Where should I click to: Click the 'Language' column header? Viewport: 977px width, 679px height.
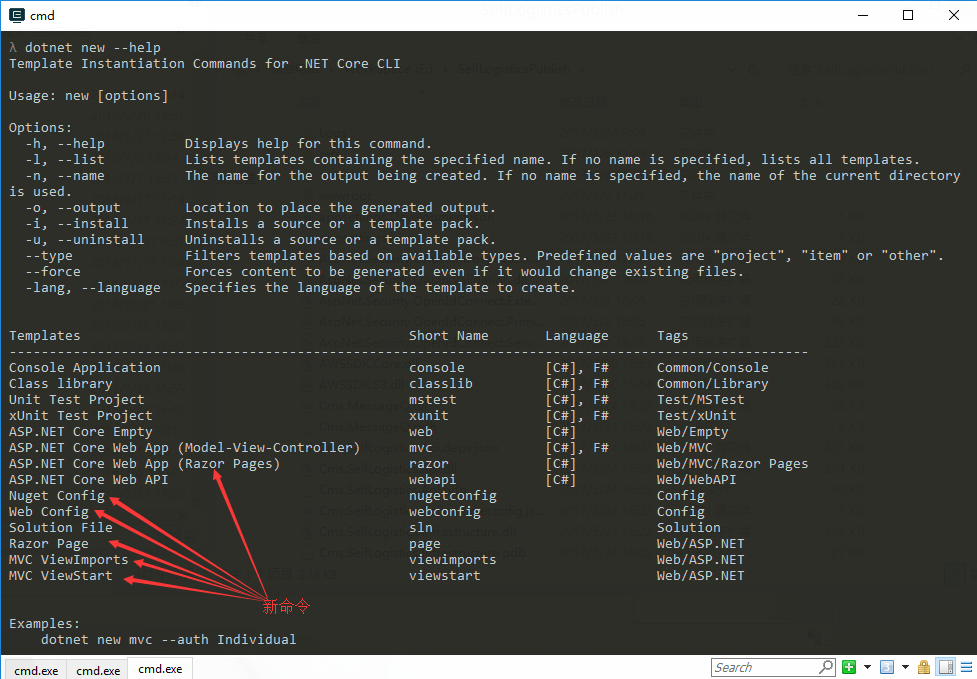coord(577,336)
